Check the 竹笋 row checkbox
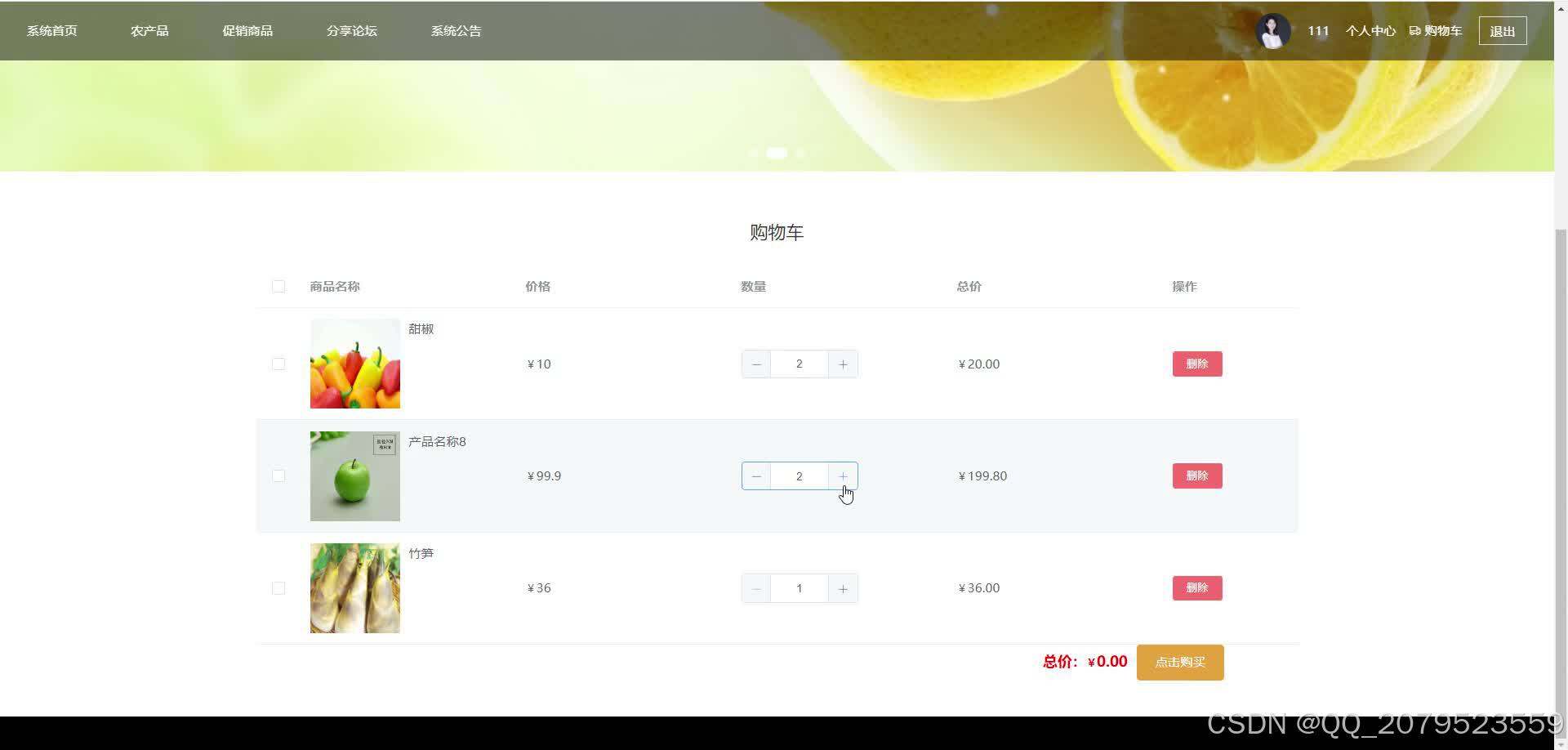Screen dimensions: 1568x750 pos(278,588)
